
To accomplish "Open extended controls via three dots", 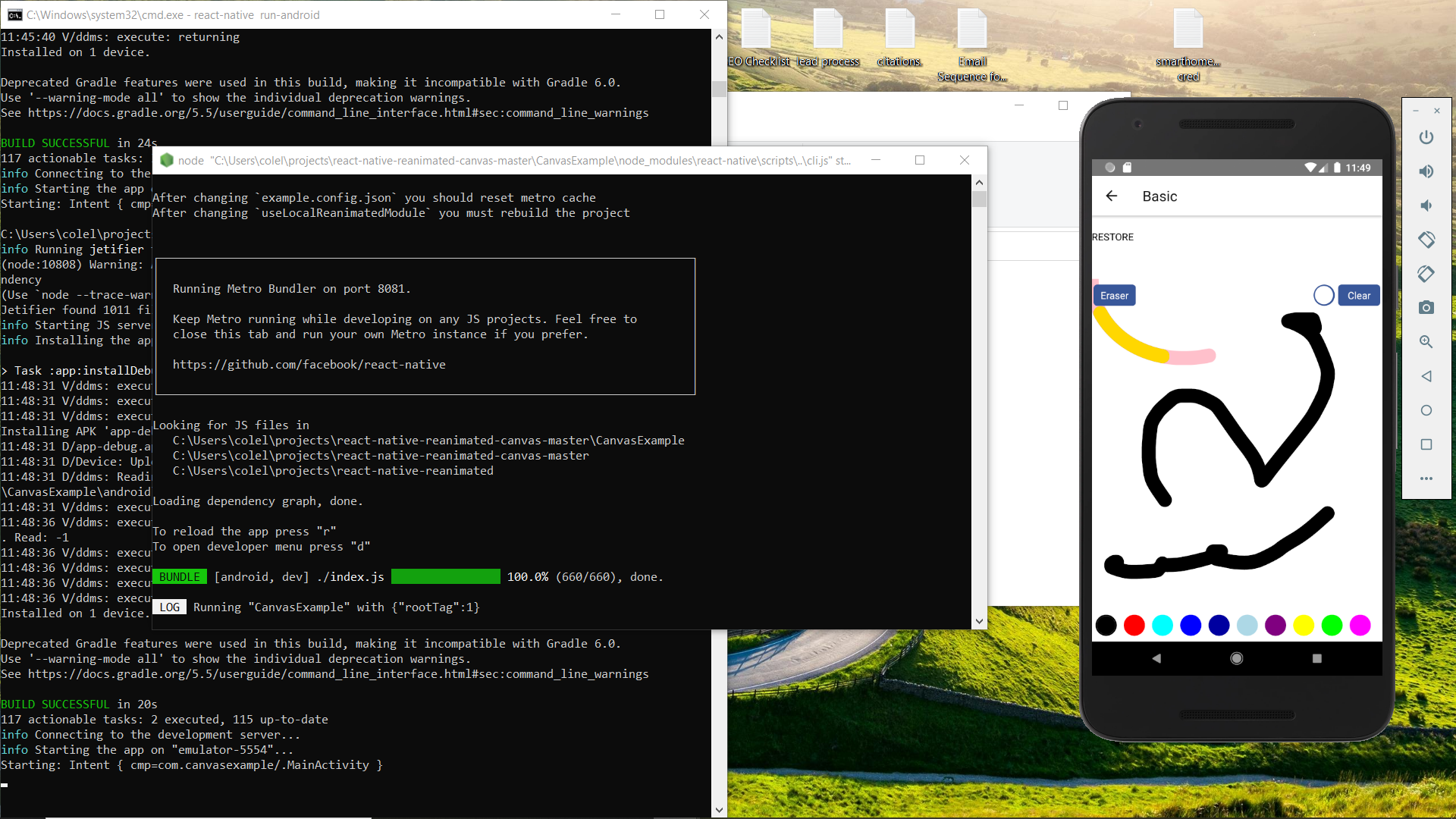I will click(x=1426, y=479).
